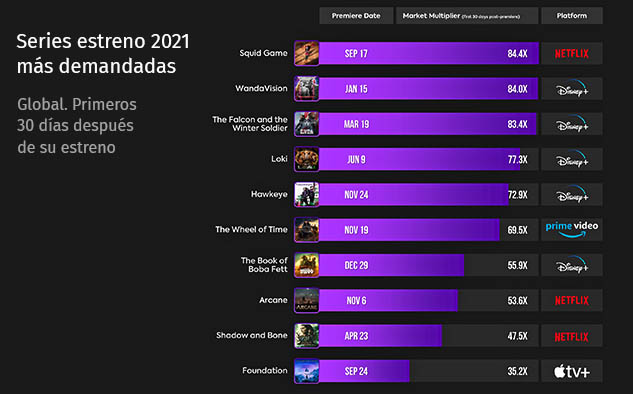Click the Platform column header
633x394 pixels.
point(572,16)
